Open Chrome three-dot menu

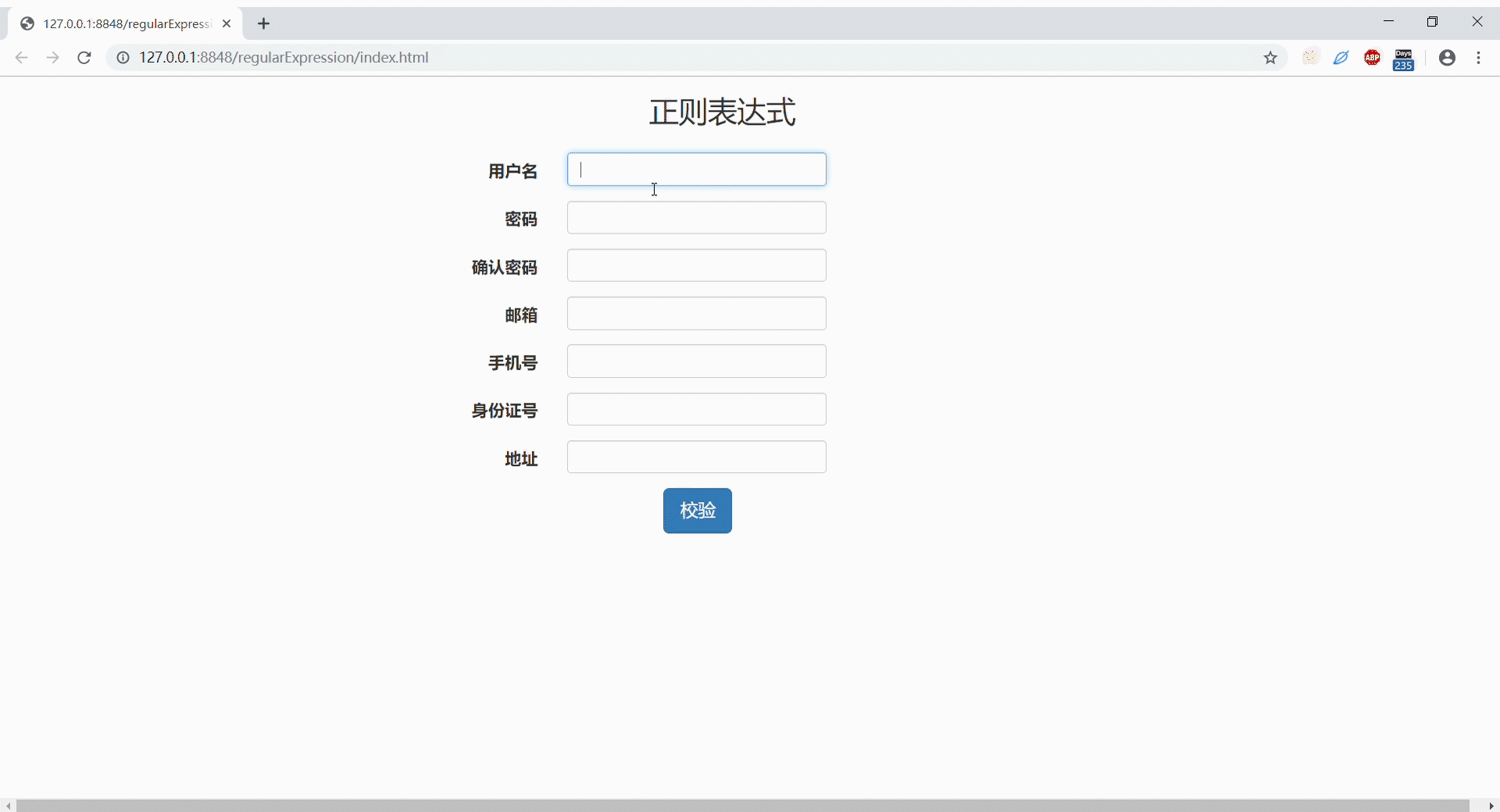coord(1478,58)
